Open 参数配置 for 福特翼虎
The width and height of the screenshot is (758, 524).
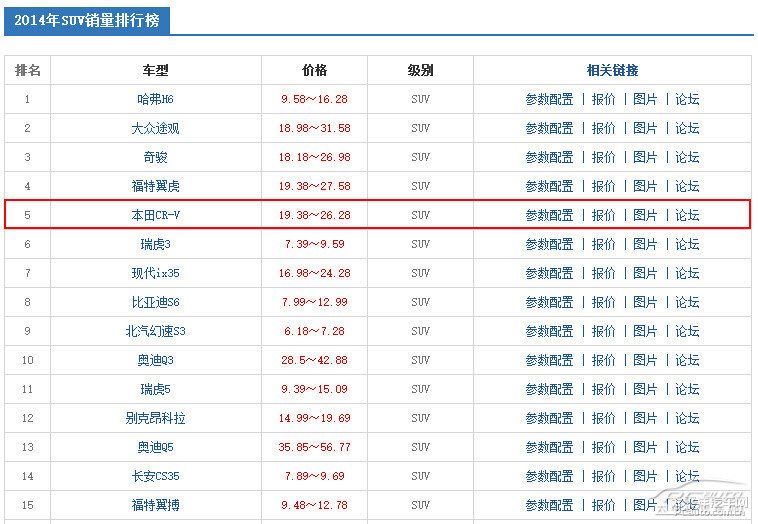coord(549,186)
